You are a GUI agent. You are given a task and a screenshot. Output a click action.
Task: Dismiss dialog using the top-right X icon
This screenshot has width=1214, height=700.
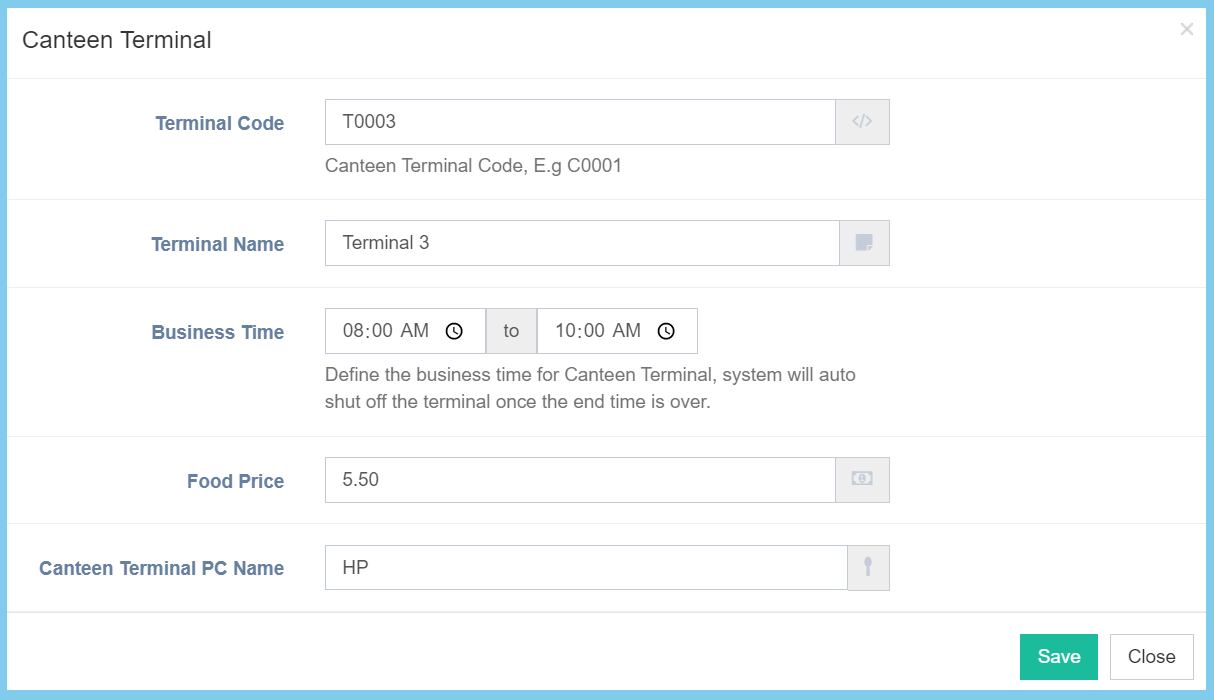click(1186, 30)
